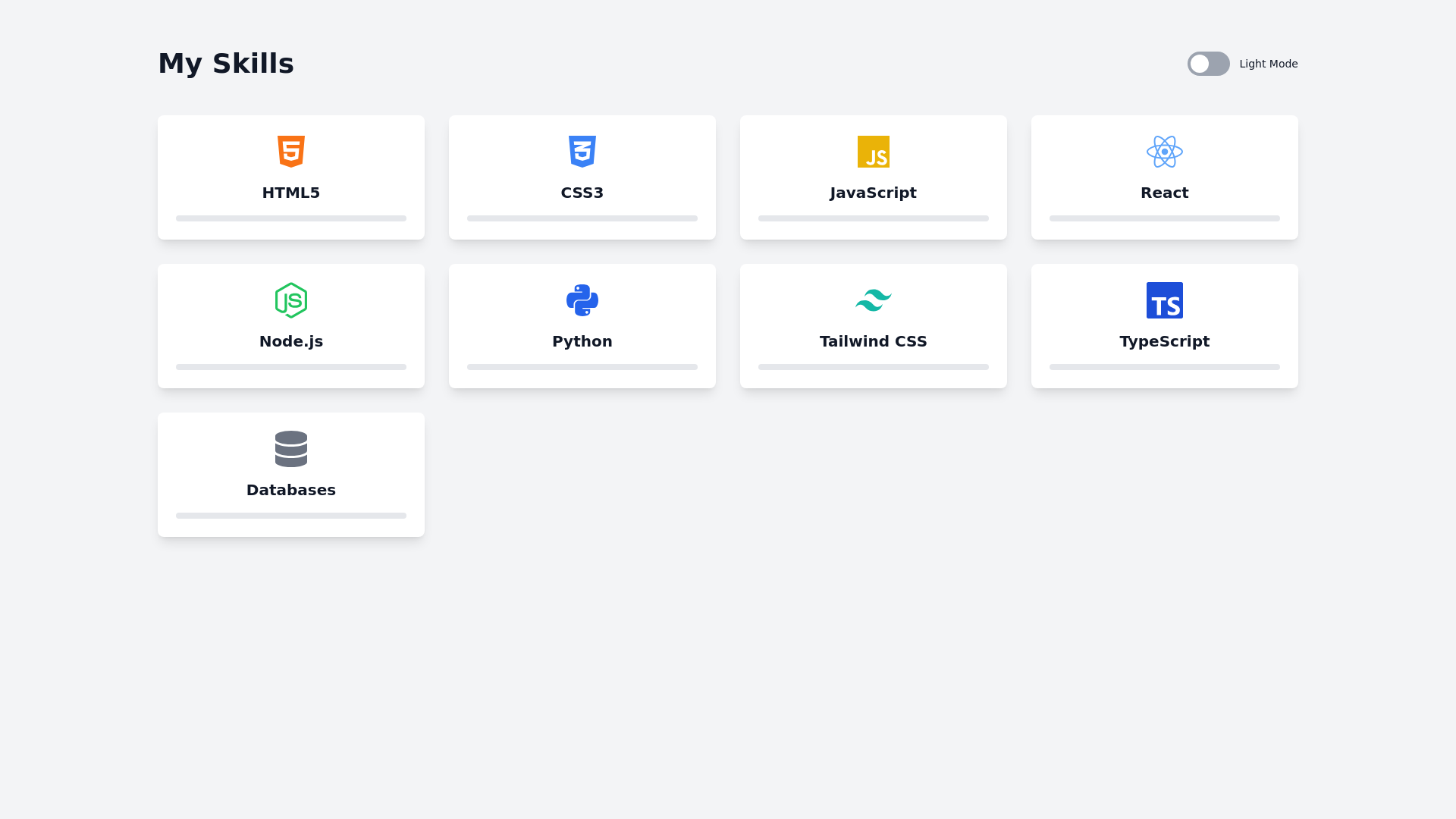Click the blue TypeScript TS icon

tap(1165, 300)
